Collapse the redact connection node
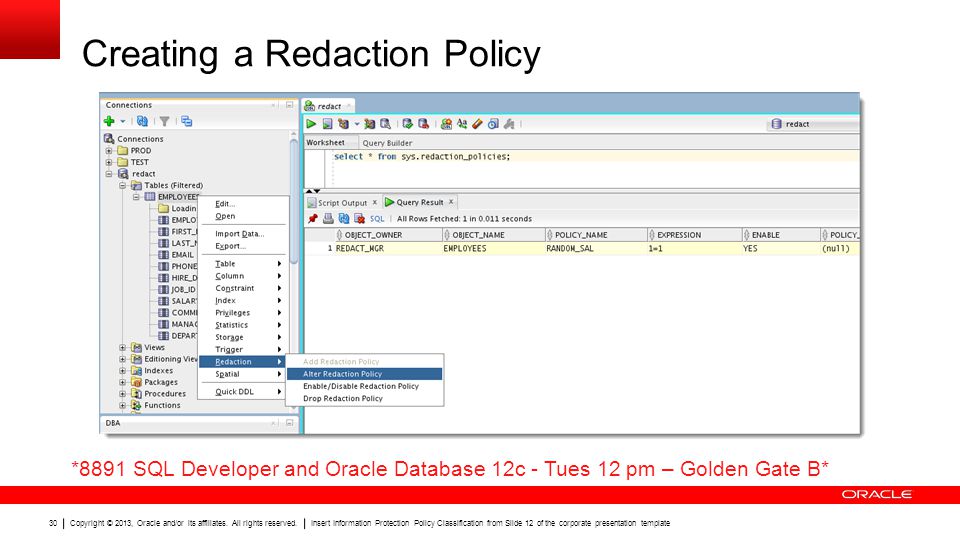Viewport: 960px width, 540px height. tap(109, 174)
